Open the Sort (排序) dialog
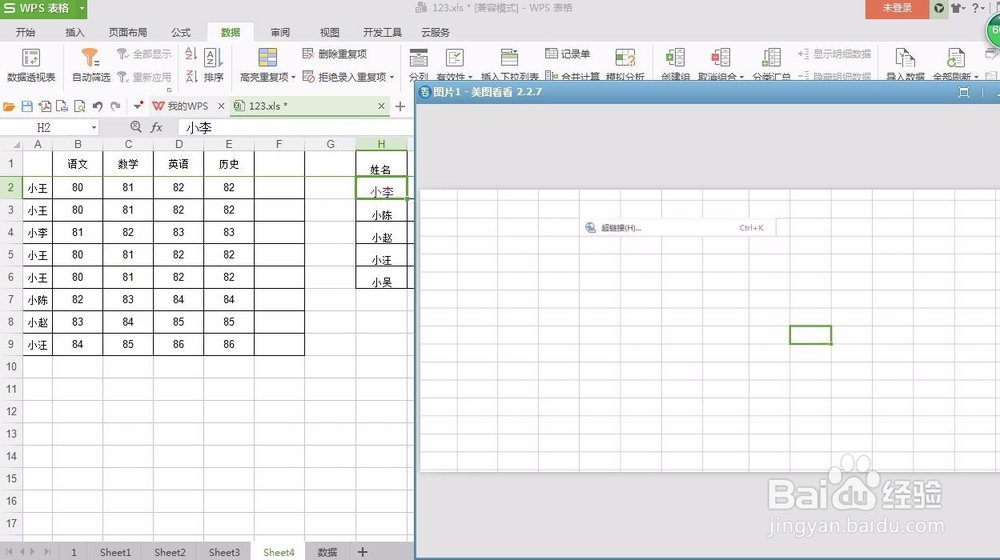The image size is (1000, 560). (x=214, y=64)
